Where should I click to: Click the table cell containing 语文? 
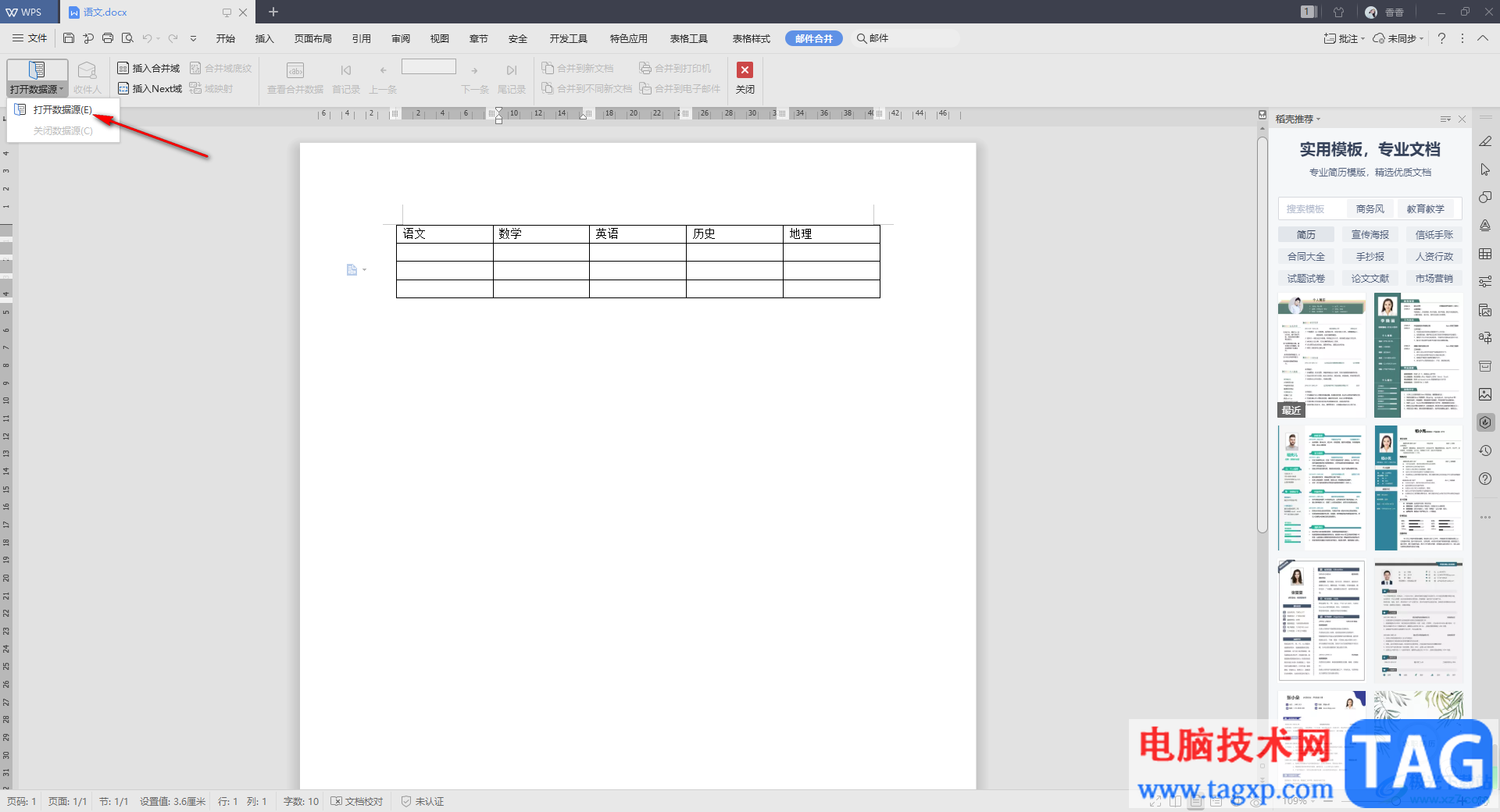pos(445,234)
